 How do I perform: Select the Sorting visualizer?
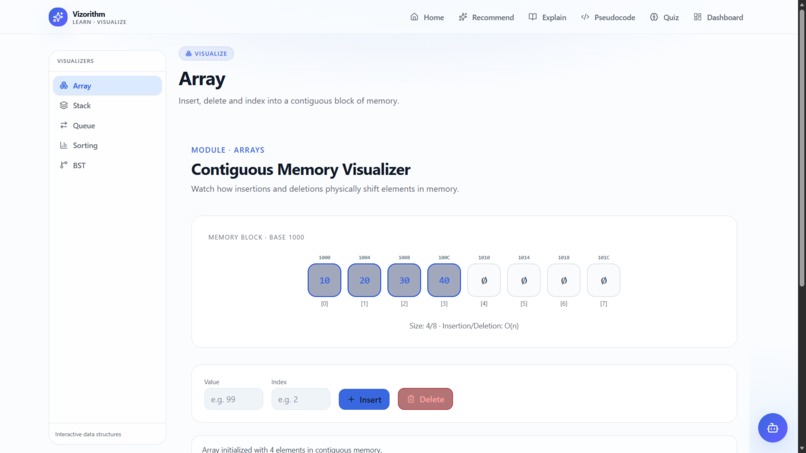[x=107, y=145]
